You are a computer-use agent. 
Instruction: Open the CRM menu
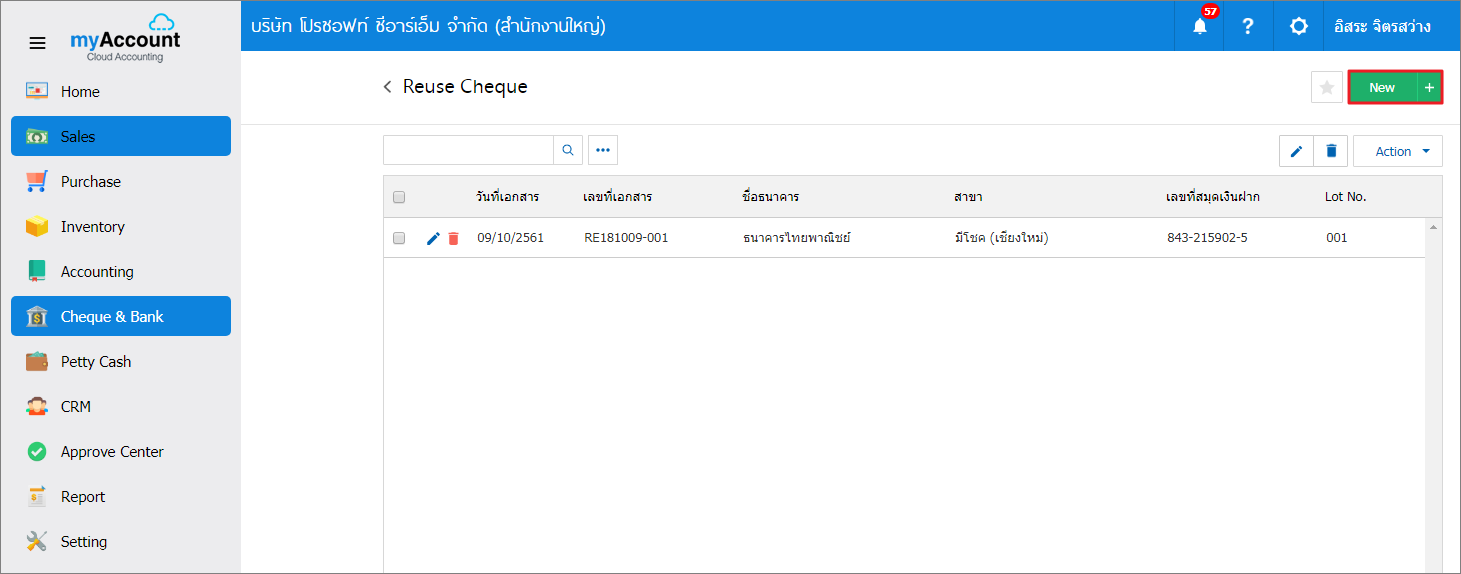click(x=121, y=406)
